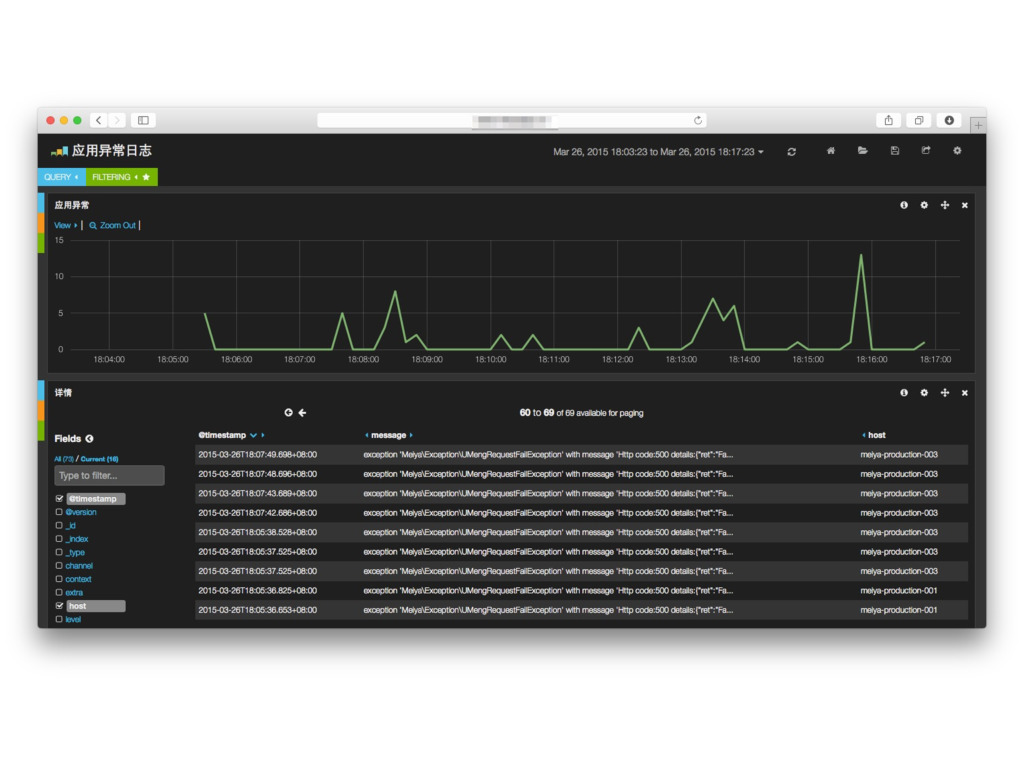Check the _index field checkbox

(x=59, y=539)
